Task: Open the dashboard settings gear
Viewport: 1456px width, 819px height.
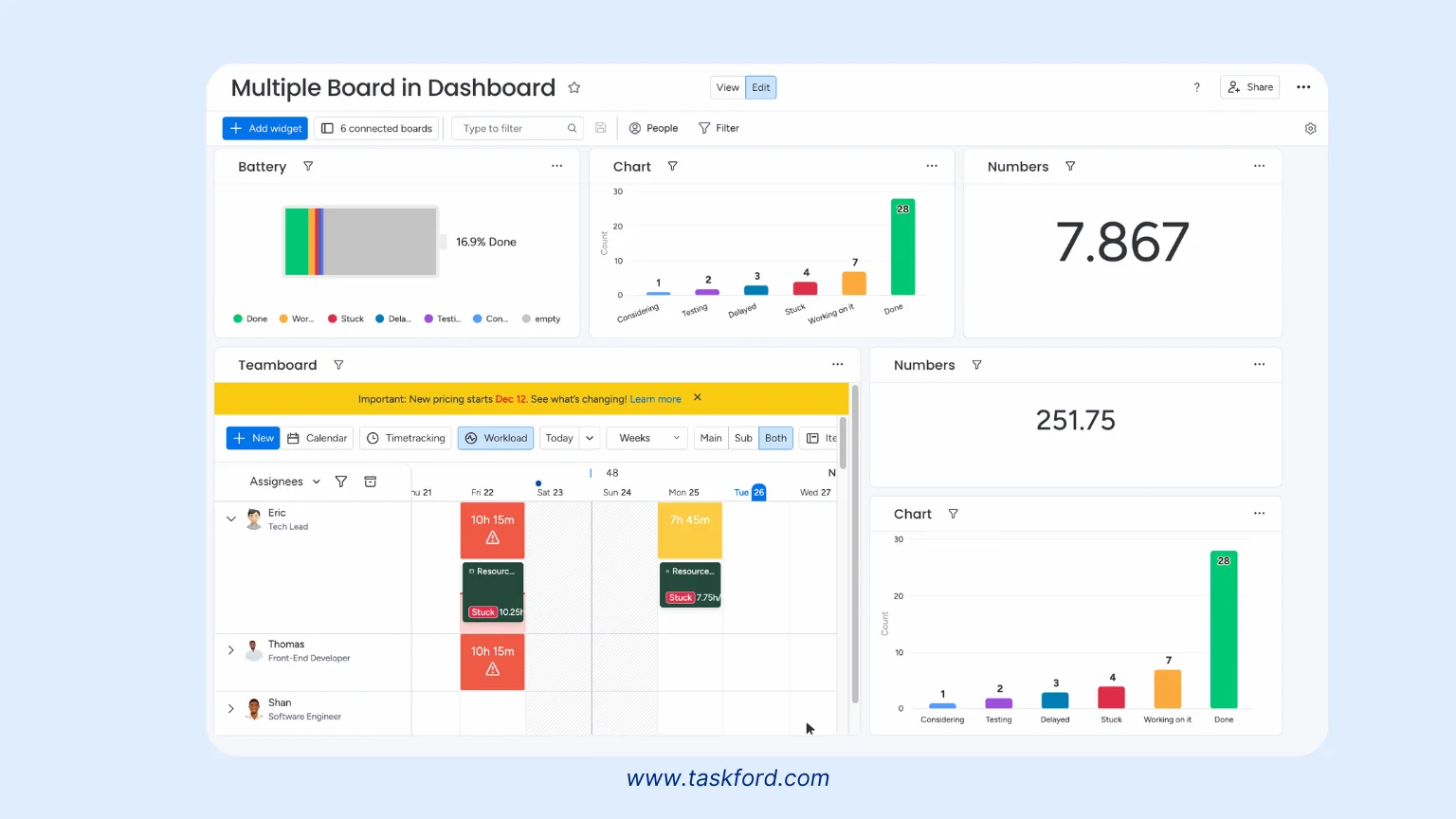Action: click(x=1310, y=128)
